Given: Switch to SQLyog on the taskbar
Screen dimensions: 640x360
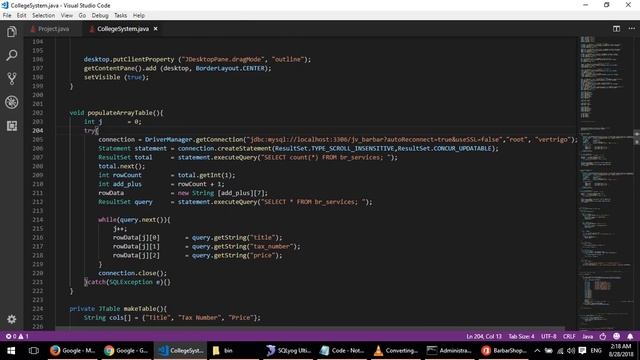Looking at the screenshot, I should 289,351.
